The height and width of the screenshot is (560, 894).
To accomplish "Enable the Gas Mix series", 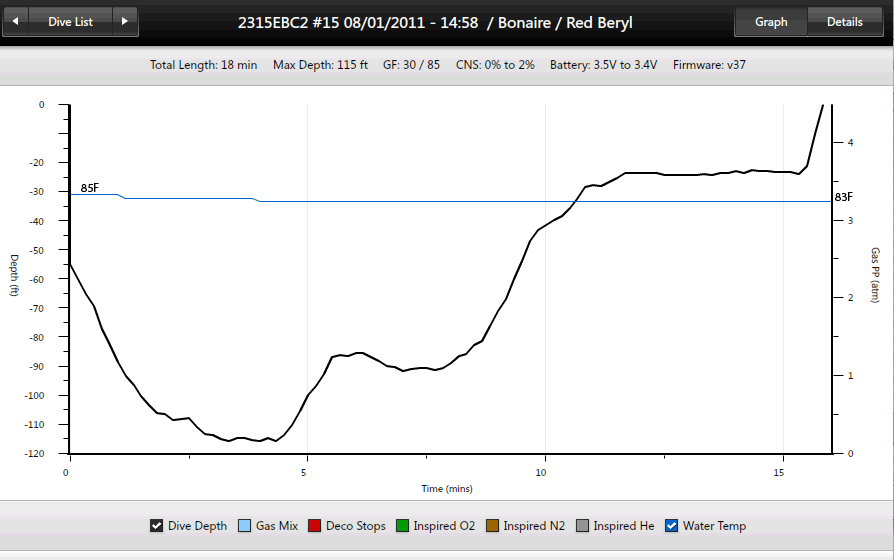I will [x=244, y=526].
